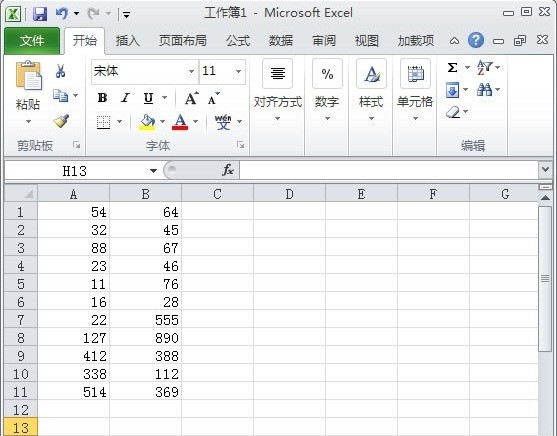
Task: Click the vertical scroll up arrow
Action: [545, 198]
